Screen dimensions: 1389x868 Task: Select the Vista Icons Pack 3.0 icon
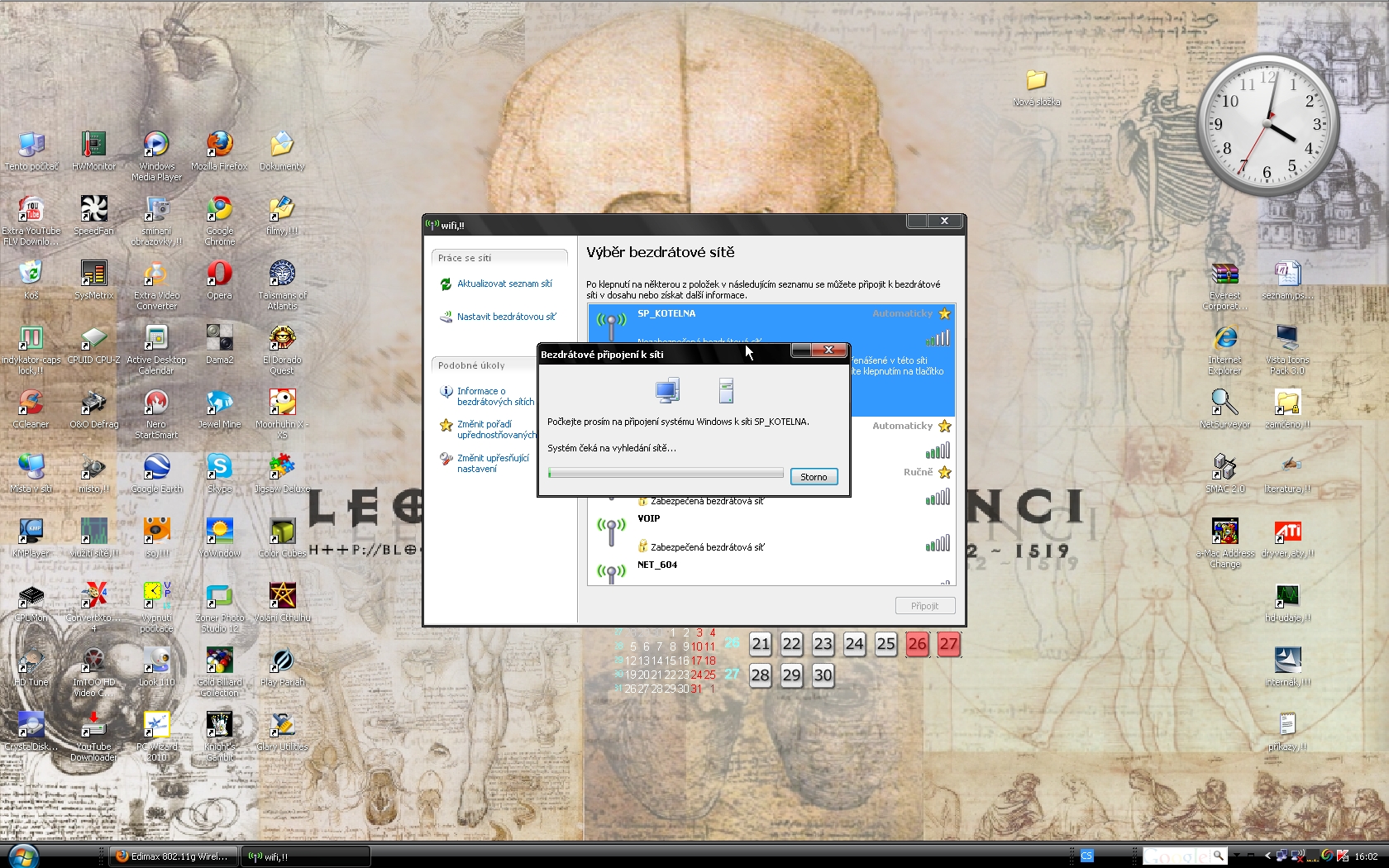tap(1287, 349)
